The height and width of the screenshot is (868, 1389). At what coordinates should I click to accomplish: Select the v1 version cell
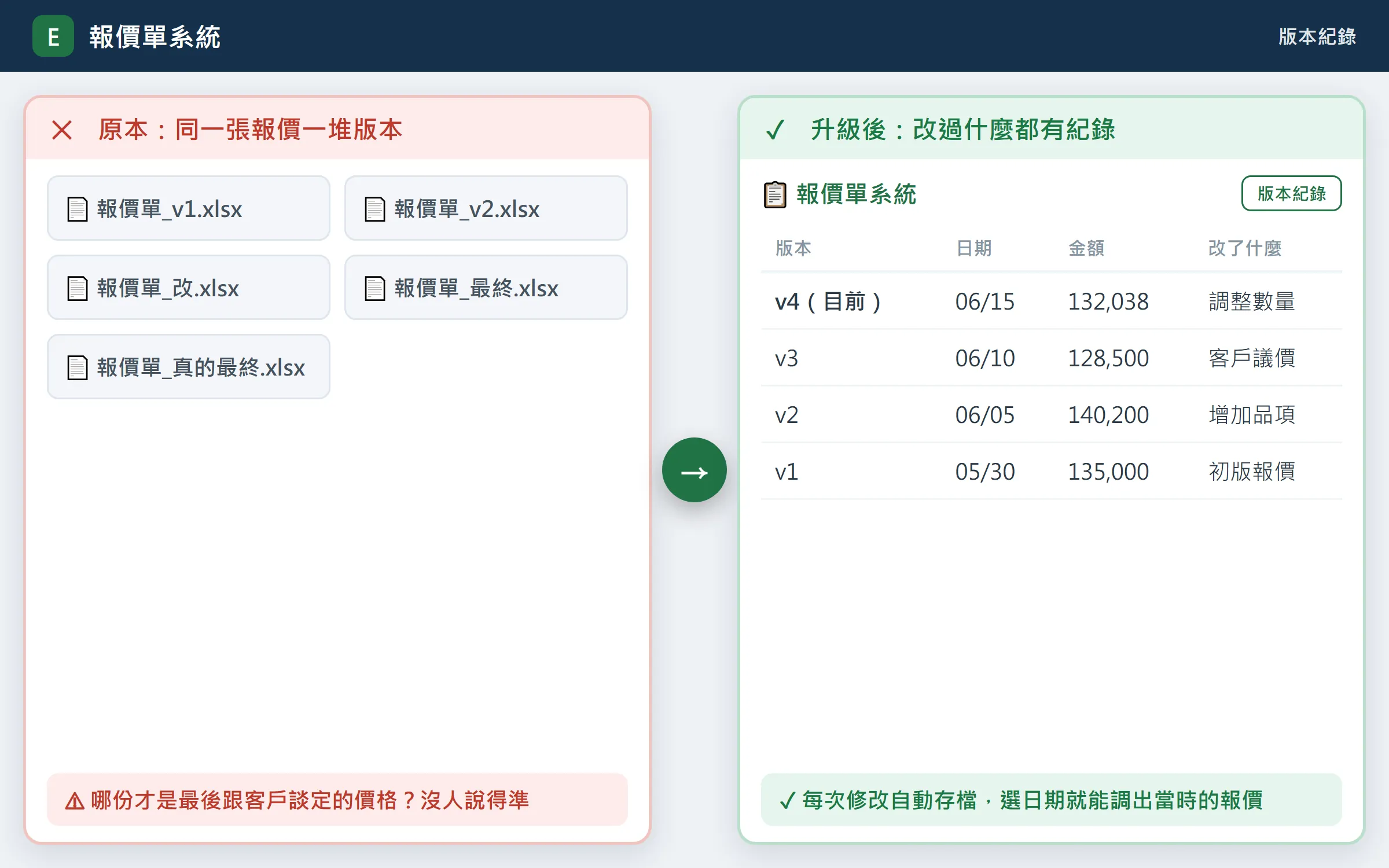coord(787,472)
